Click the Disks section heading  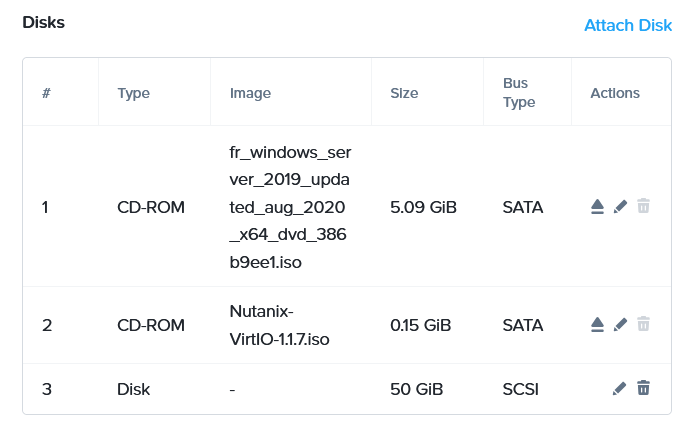(x=43, y=22)
